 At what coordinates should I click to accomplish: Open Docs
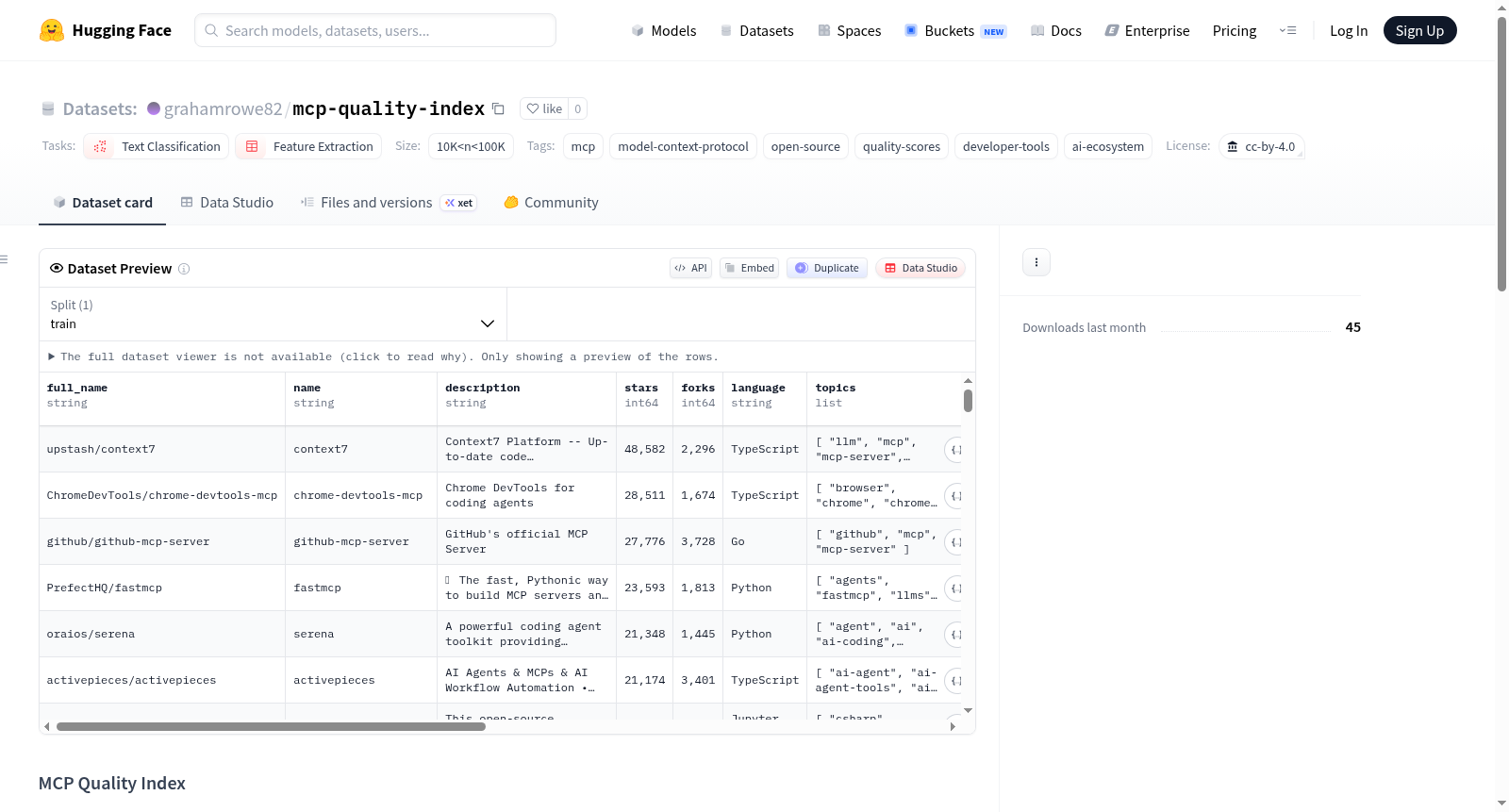click(x=1055, y=30)
